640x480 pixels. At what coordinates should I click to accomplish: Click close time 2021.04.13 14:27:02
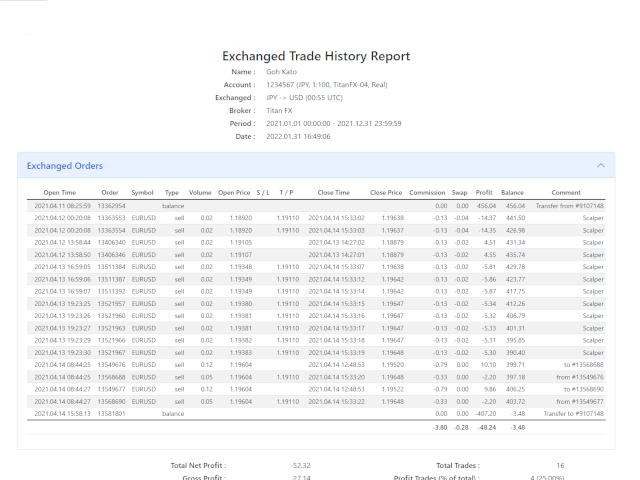point(336,242)
